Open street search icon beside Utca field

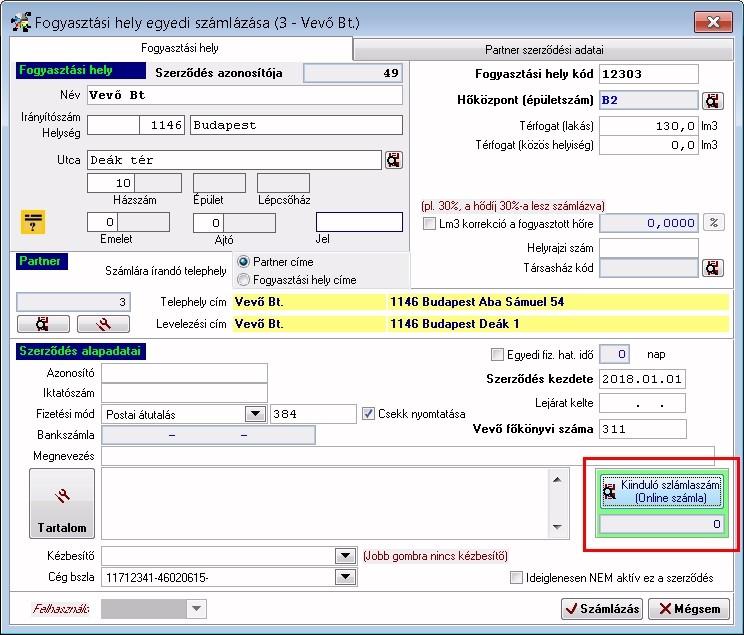point(393,160)
